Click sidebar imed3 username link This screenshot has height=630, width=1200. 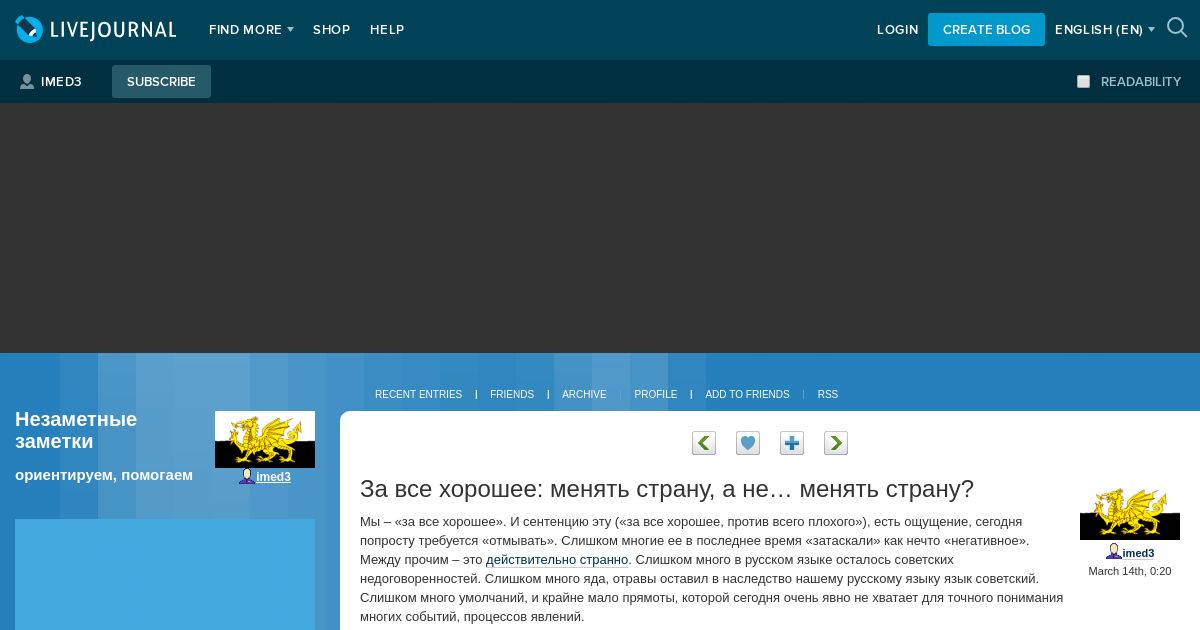[x=273, y=477]
